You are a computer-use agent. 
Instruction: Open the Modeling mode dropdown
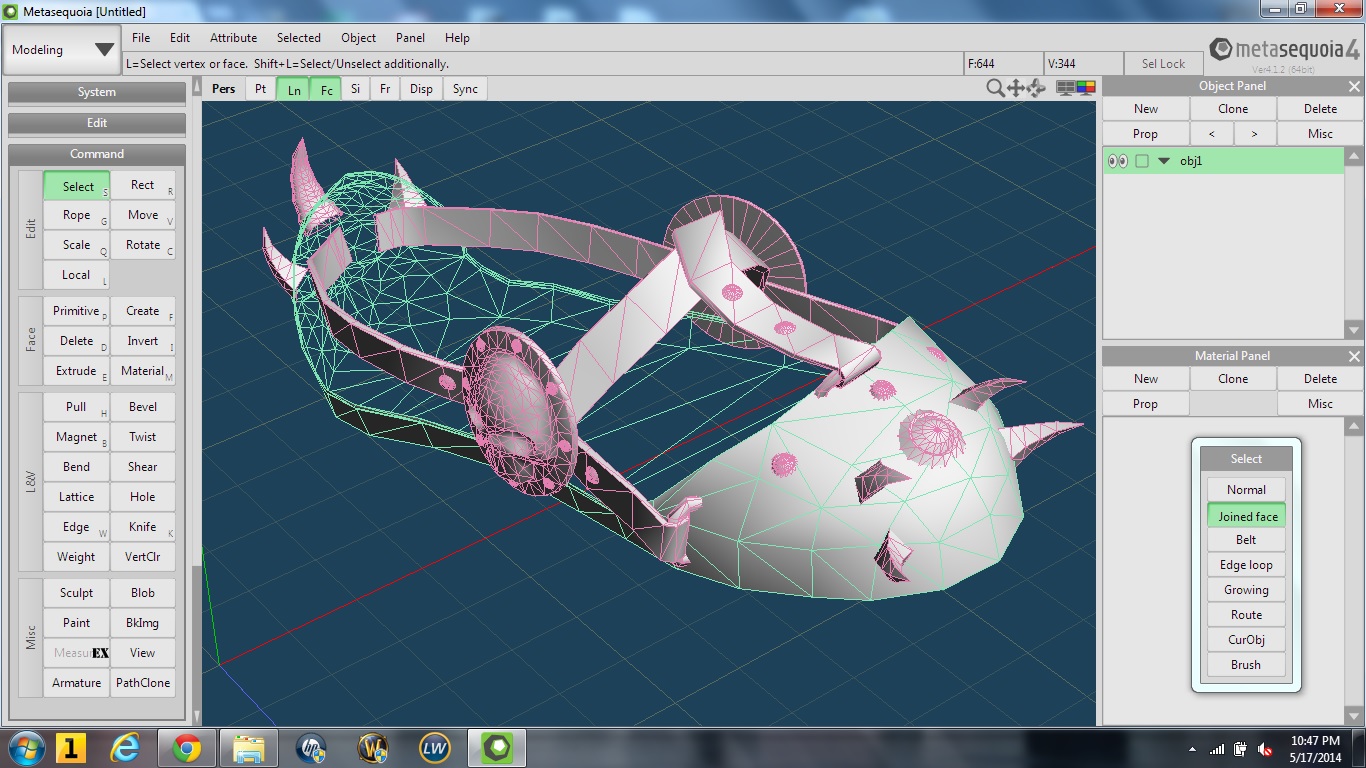(63, 50)
